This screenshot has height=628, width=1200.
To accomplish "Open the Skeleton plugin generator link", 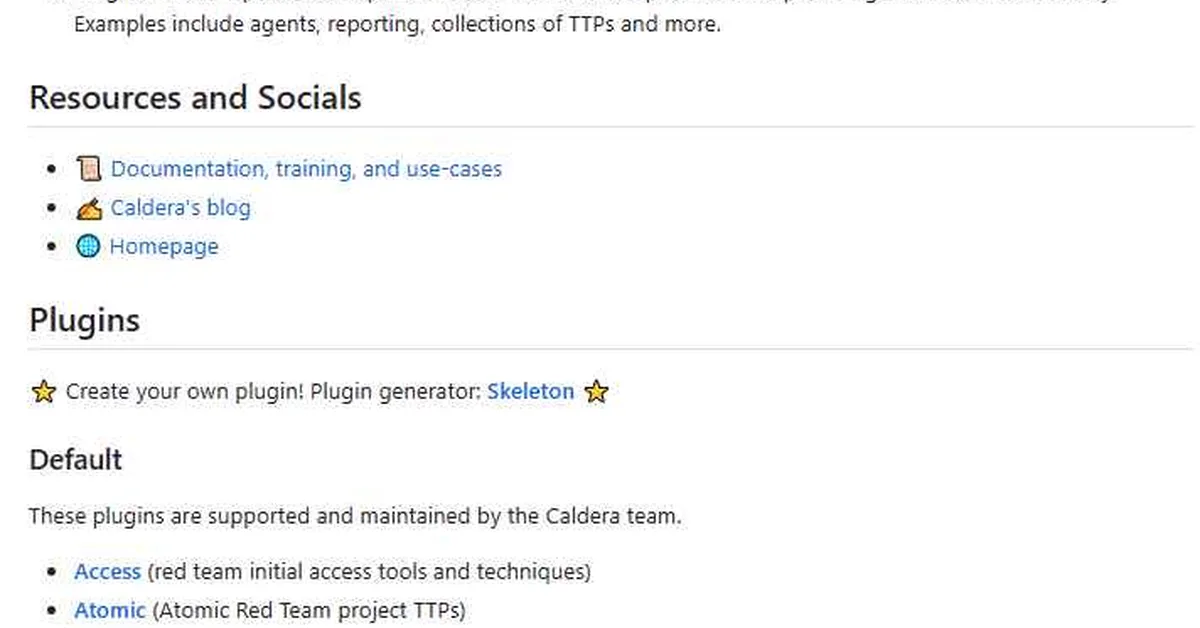I will pos(530,392).
